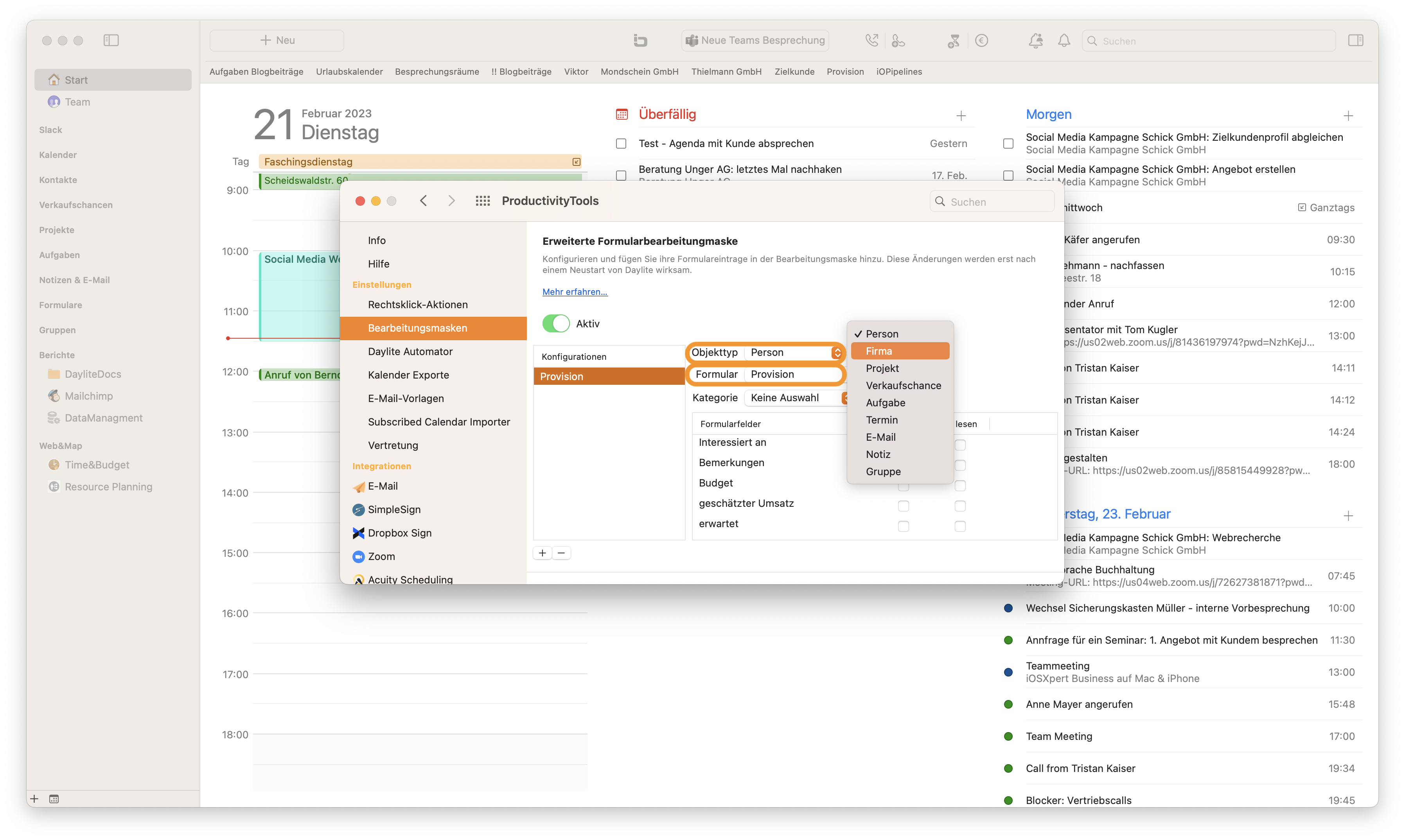This screenshot has height=840, width=1405.
Task: Open the bell with person icon
Action: pos(1035,40)
